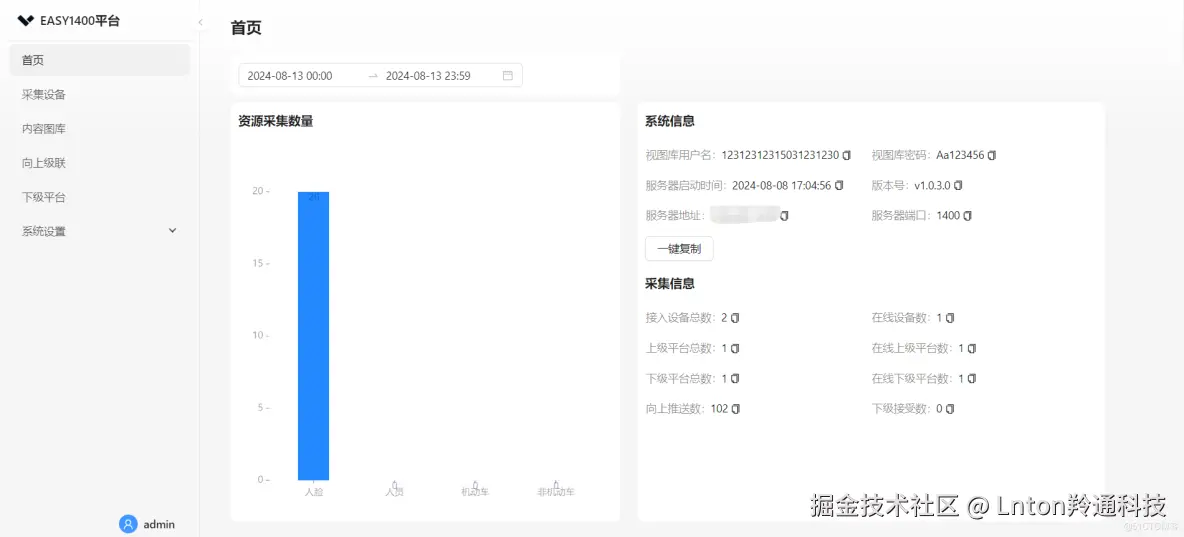Copy the 在线设备数 value
The image size is (1184, 537).
[950, 318]
